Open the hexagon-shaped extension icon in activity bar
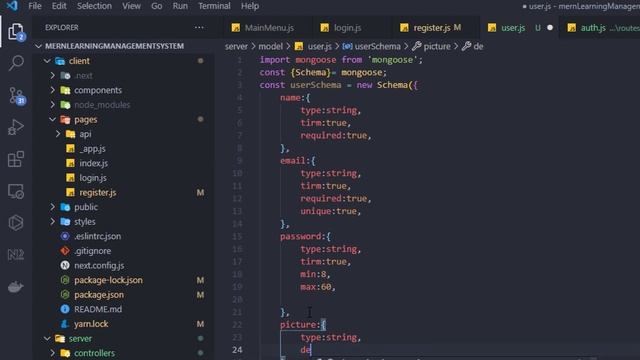 (x=16, y=223)
